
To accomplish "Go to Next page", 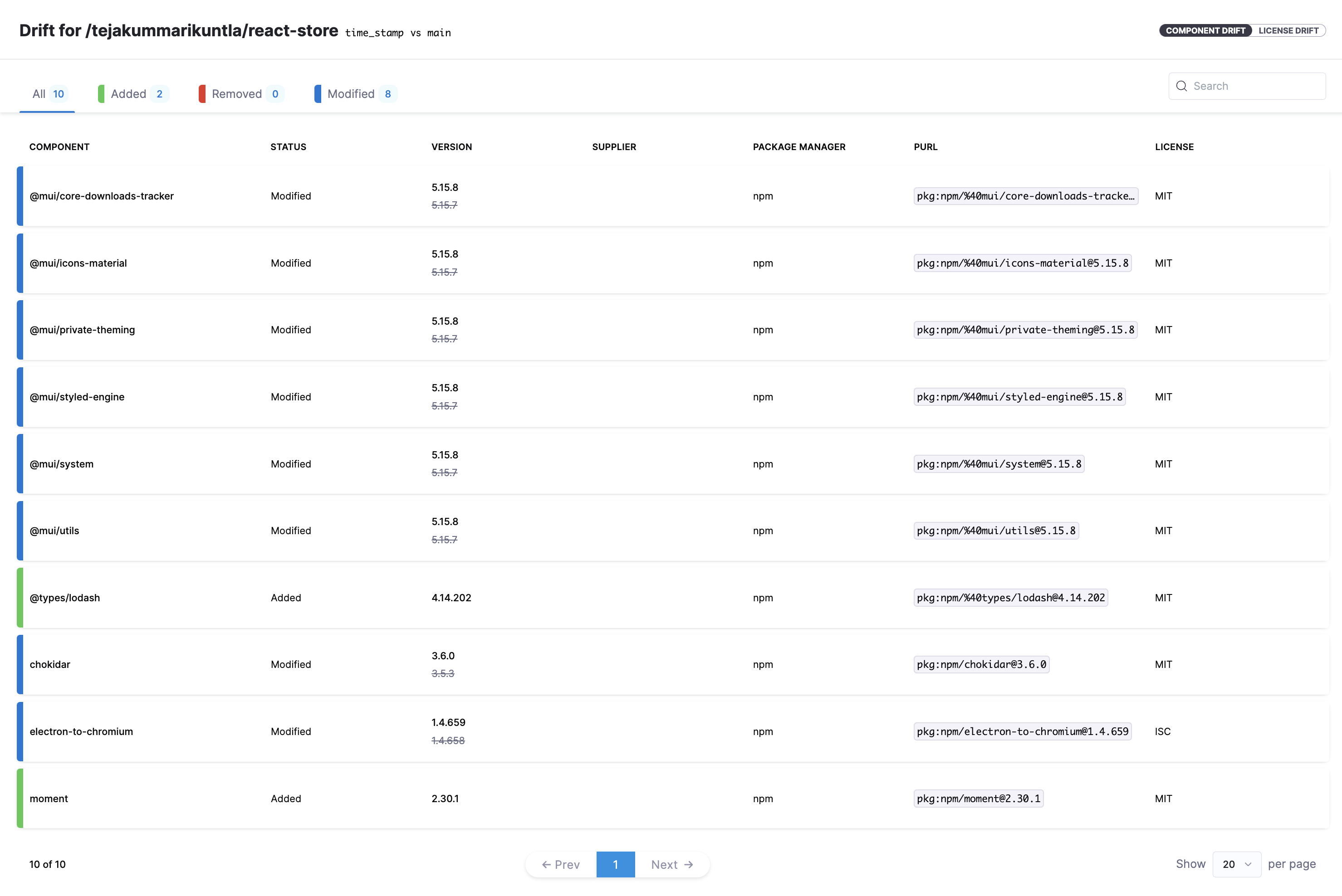I will click(x=672, y=865).
